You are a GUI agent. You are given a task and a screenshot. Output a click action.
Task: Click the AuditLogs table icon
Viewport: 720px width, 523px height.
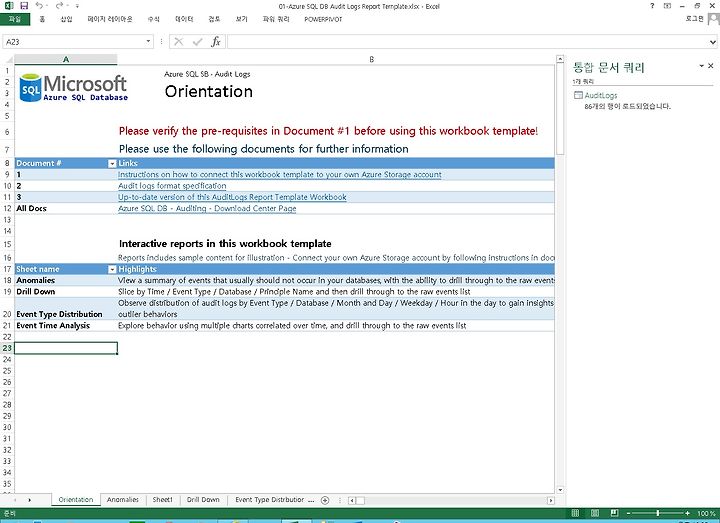578,95
